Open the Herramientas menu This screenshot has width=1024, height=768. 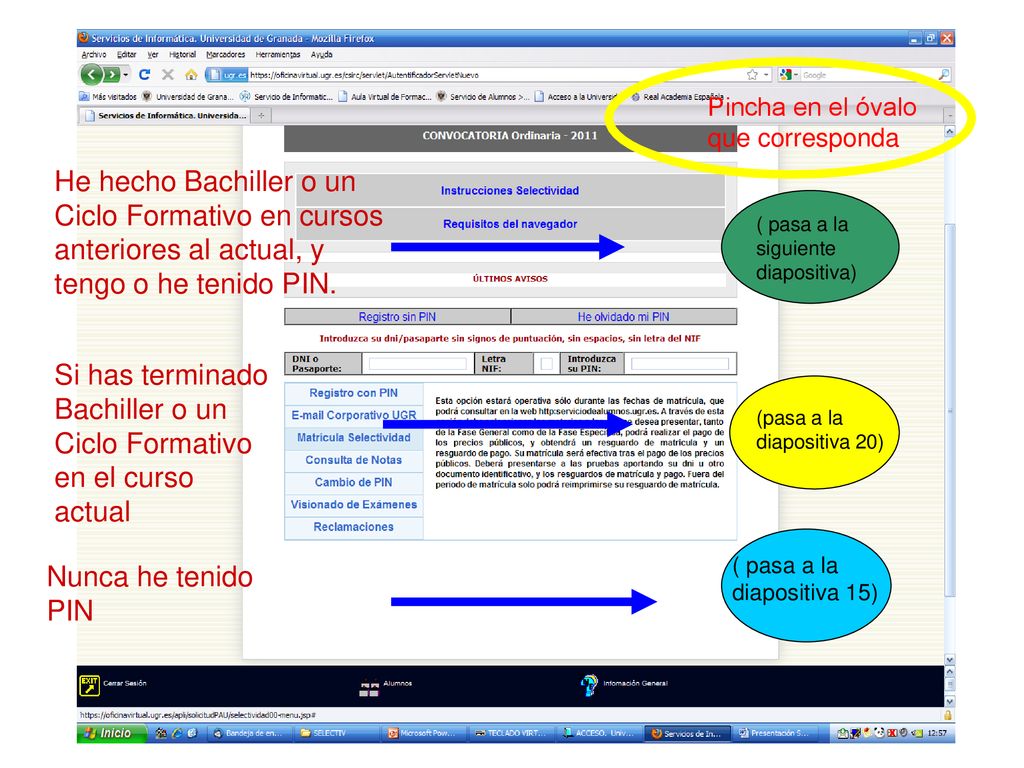tap(278, 55)
